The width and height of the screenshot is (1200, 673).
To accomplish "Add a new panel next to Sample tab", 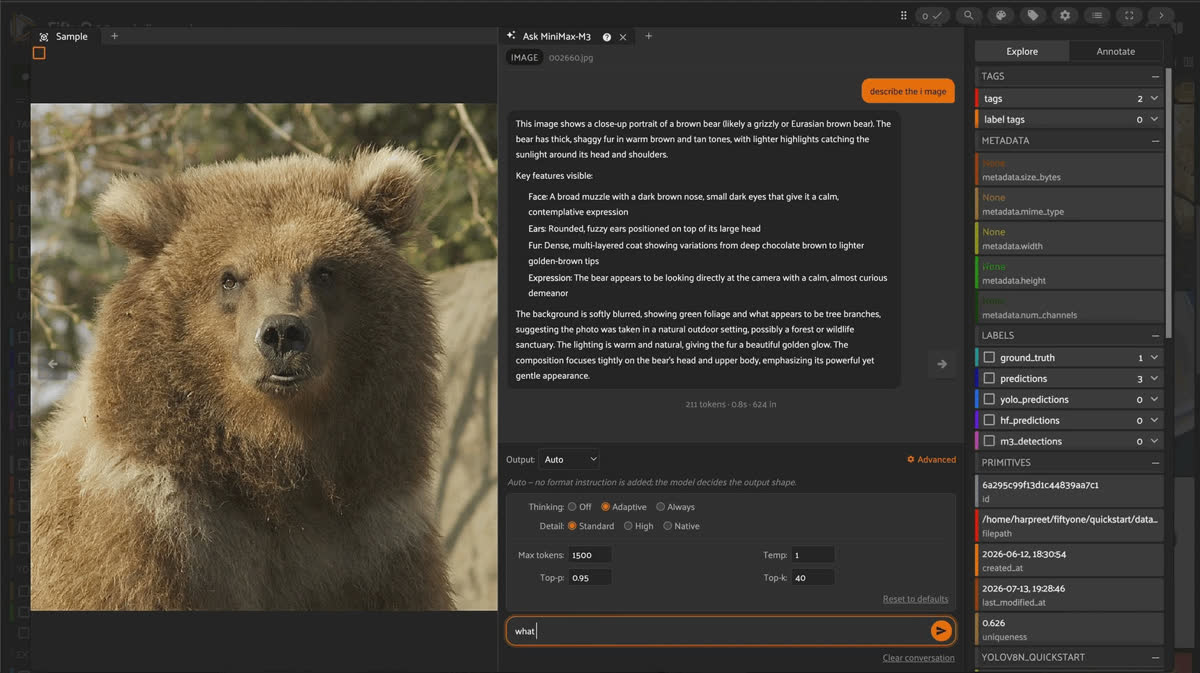I will click(x=114, y=36).
